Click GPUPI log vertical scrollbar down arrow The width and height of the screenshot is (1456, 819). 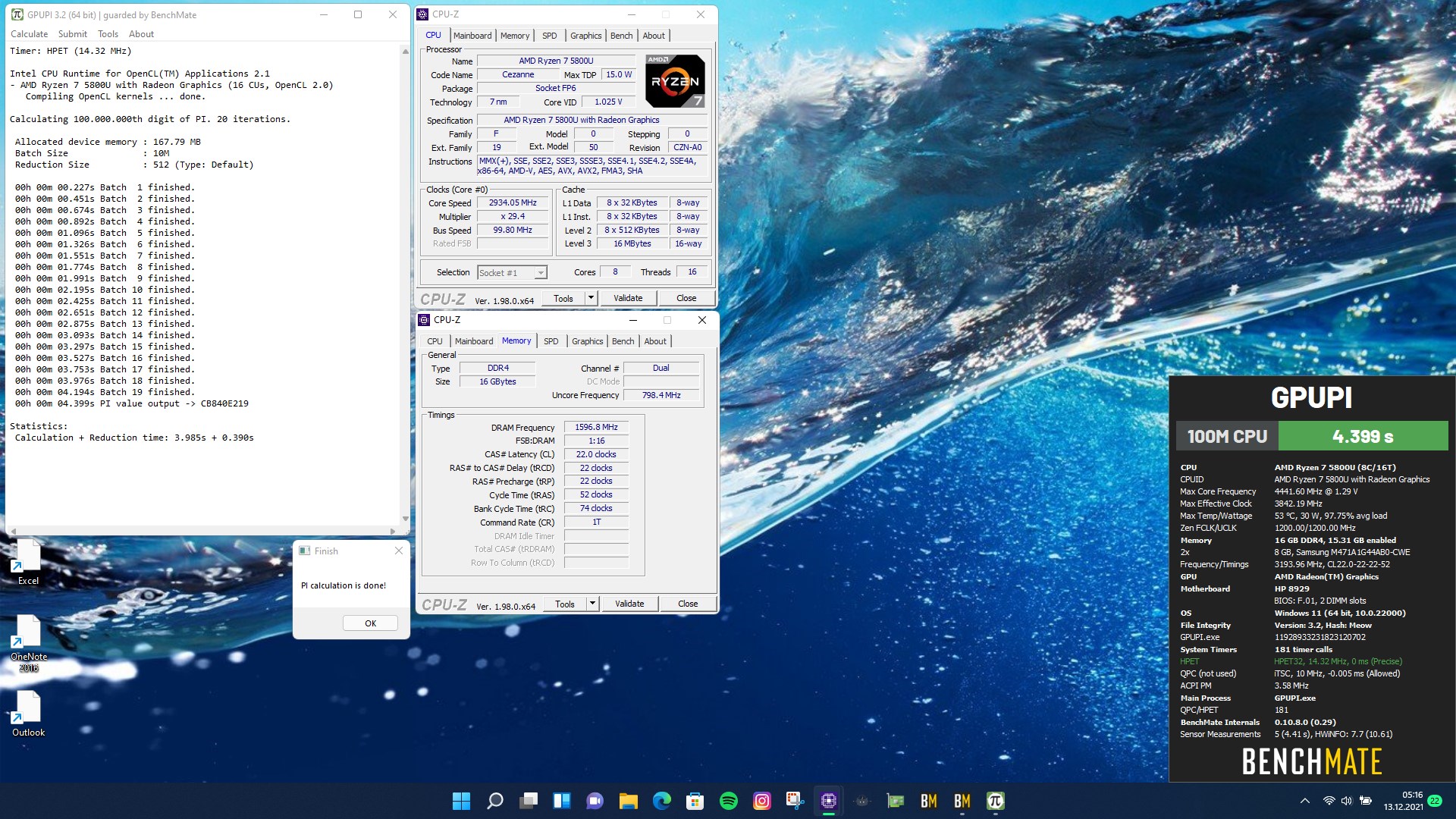[x=405, y=519]
